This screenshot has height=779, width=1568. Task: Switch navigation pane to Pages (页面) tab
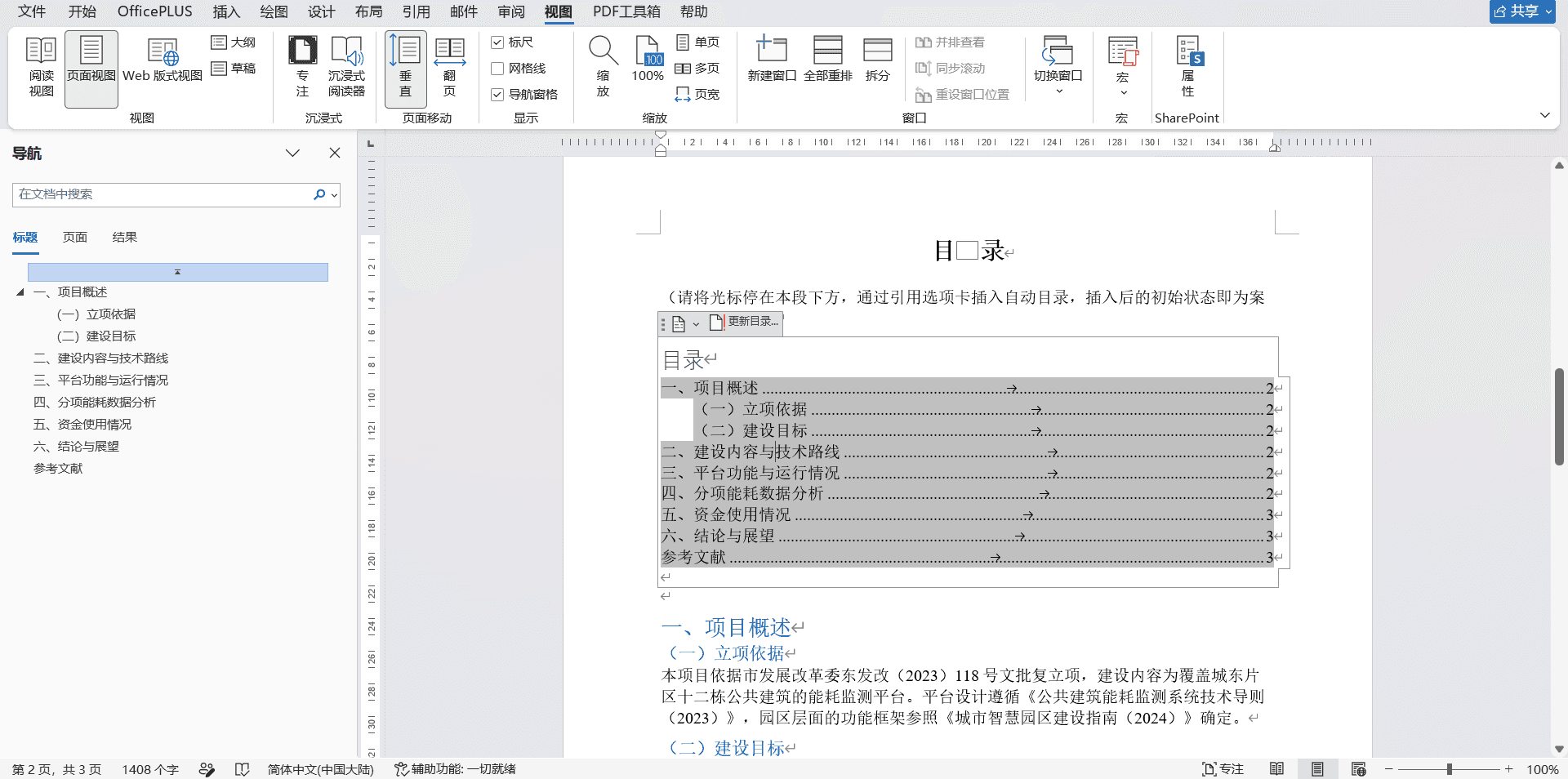[x=75, y=238]
